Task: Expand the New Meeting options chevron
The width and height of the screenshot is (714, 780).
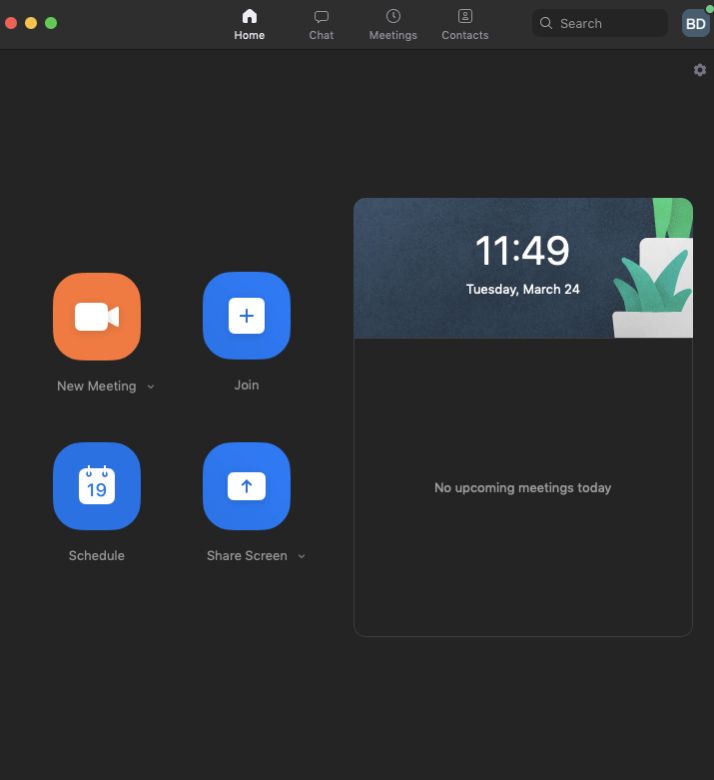Action: [x=151, y=387]
